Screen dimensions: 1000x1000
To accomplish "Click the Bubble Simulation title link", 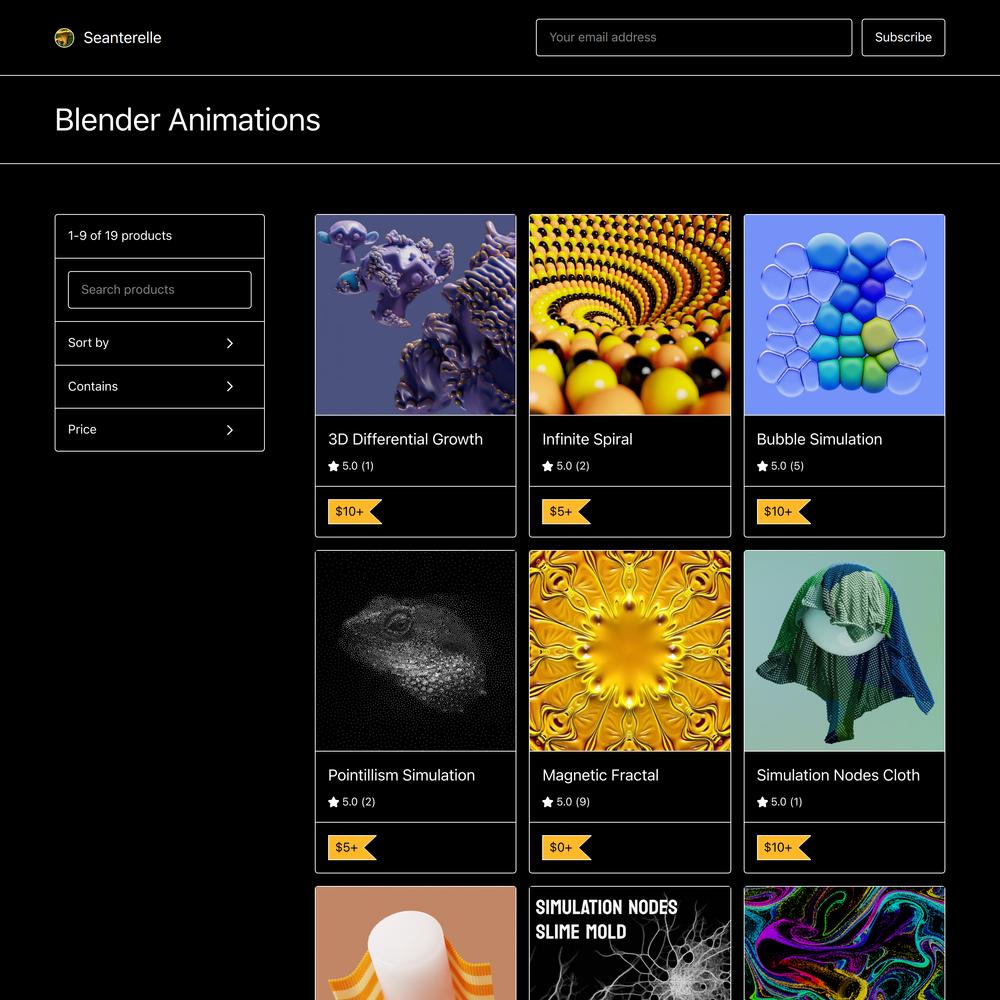I will tap(819, 439).
